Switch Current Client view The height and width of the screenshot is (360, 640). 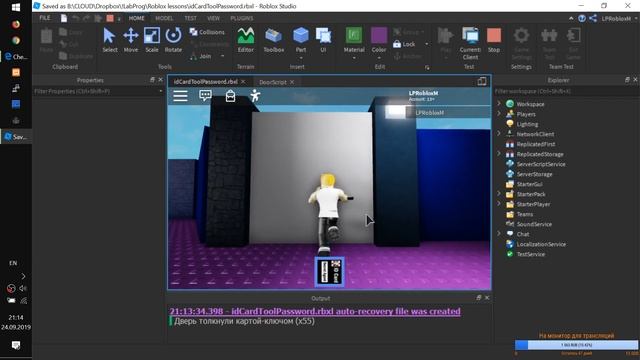click(470, 43)
